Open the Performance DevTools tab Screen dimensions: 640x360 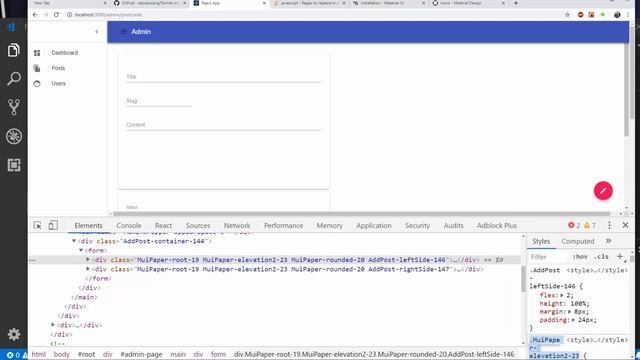(283, 225)
